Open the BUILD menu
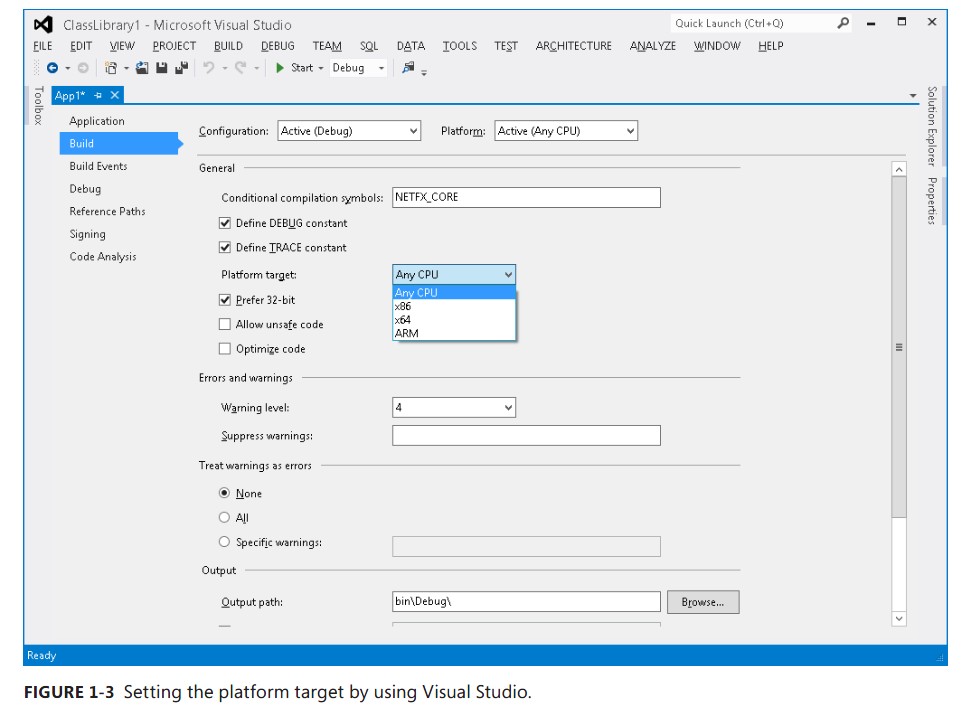This screenshot has width=962, height=708. tap(228, 46)
